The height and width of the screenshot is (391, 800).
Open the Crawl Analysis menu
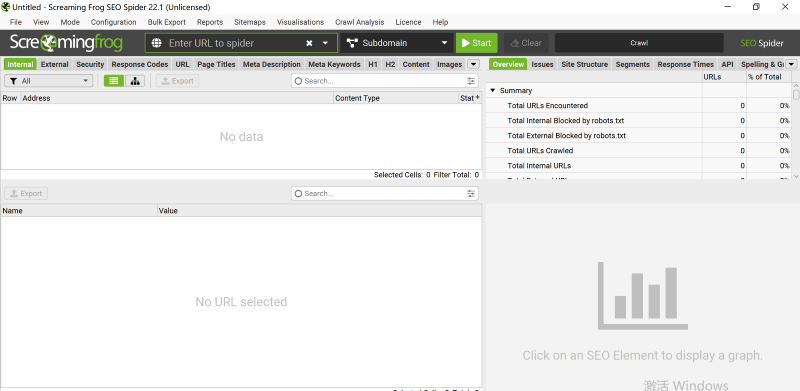[x=360, y=22]
